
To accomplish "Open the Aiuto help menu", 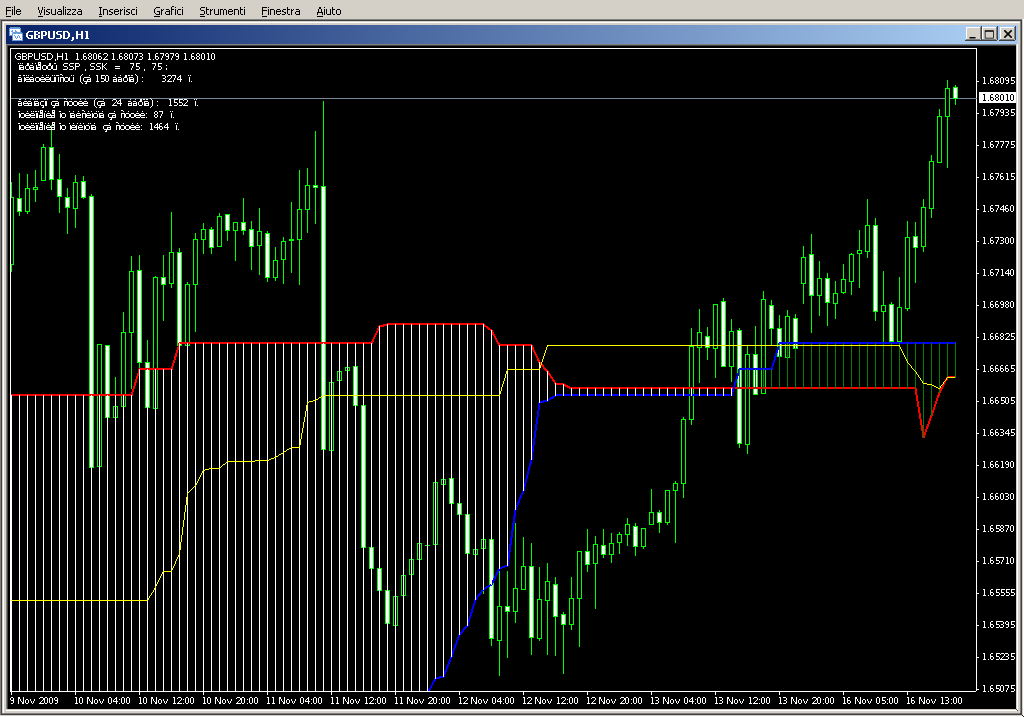I will [328, 11].
